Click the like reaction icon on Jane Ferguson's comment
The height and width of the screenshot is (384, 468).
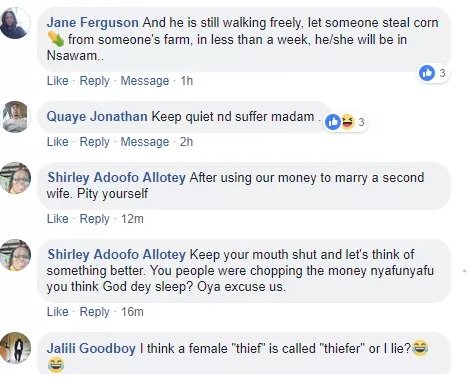coord(427,73)
